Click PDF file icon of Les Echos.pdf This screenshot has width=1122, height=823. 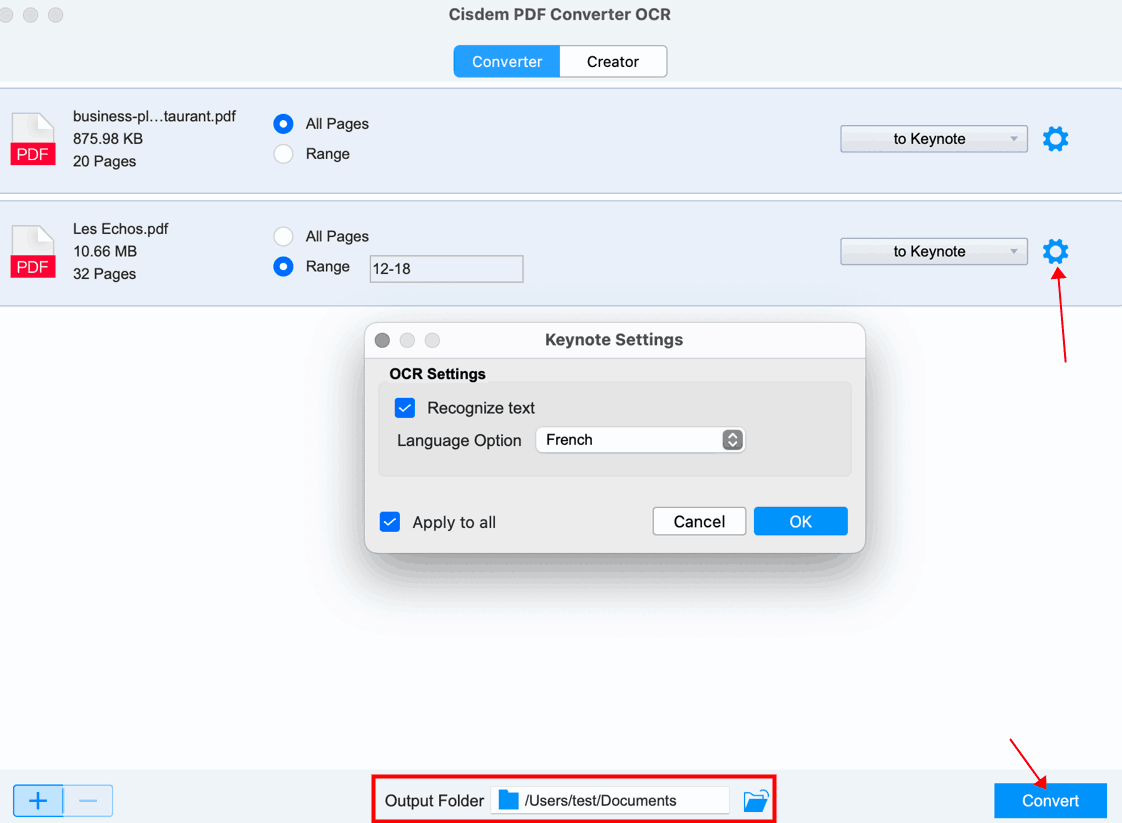coord(33,251)
